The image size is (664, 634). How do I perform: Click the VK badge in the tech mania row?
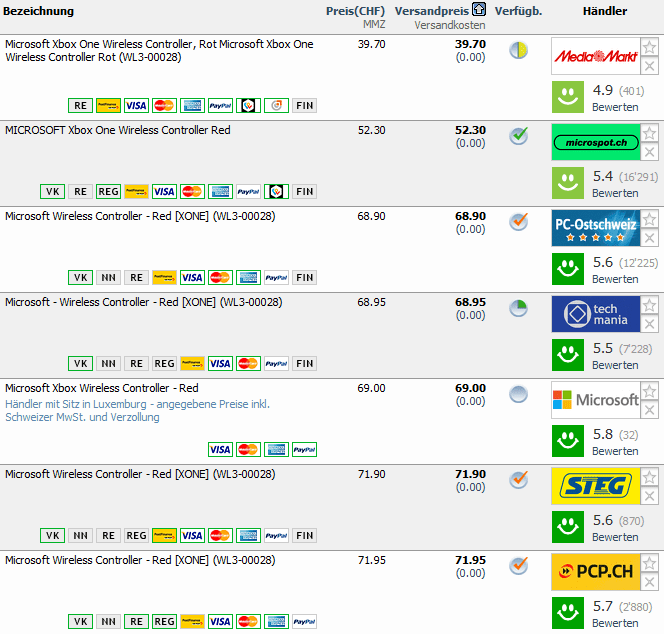click(80, 363)
